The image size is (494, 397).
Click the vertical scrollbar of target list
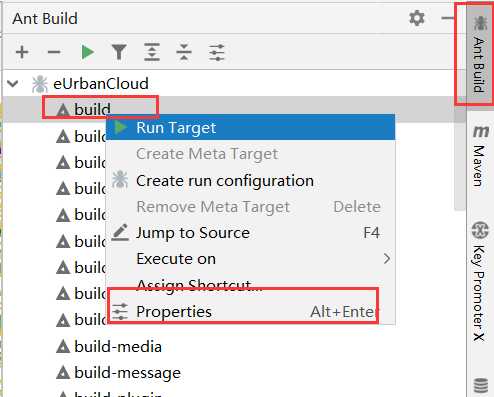coord(460,153)
